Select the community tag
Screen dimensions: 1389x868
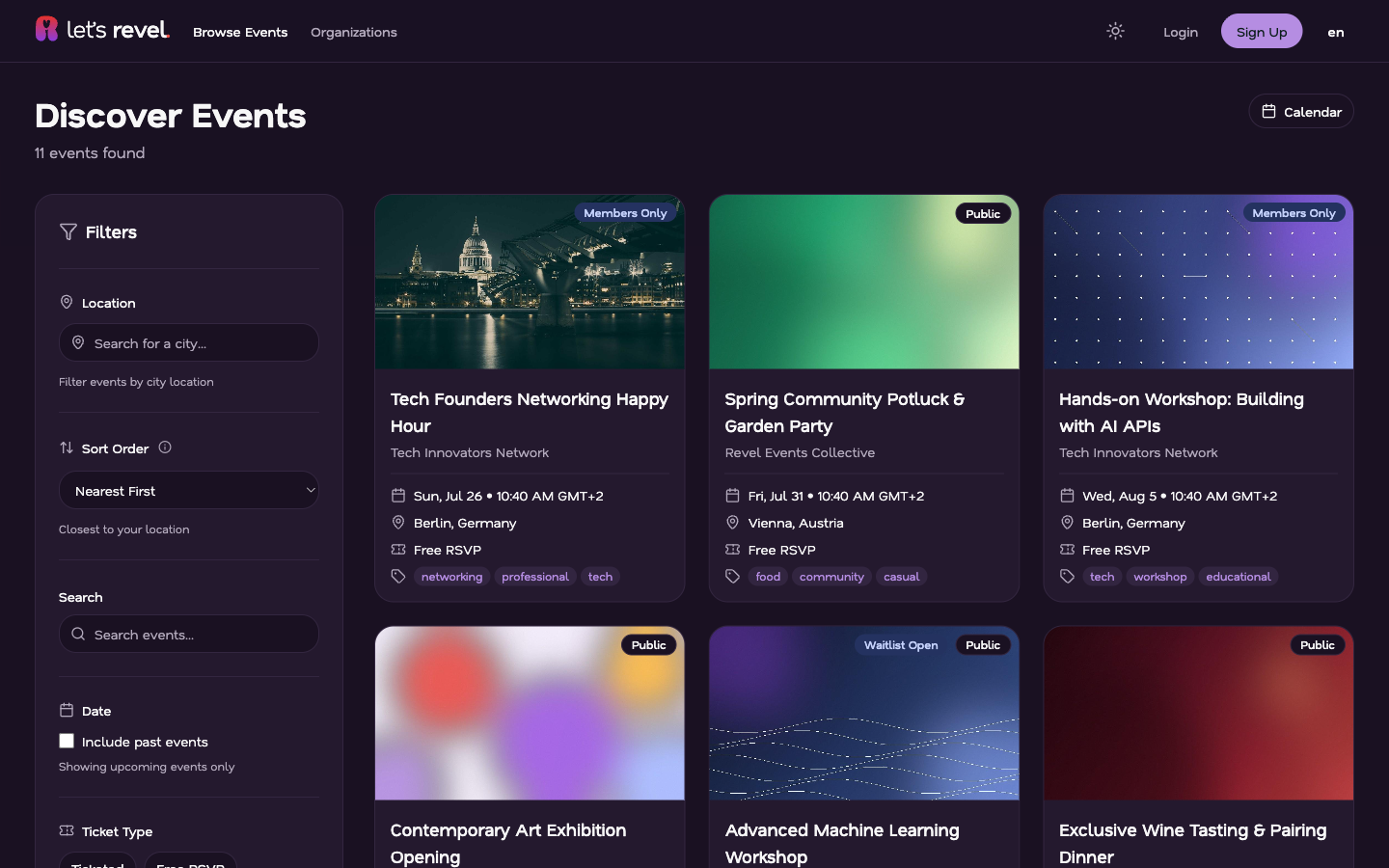pyautogui.click(x=831, y=577)
